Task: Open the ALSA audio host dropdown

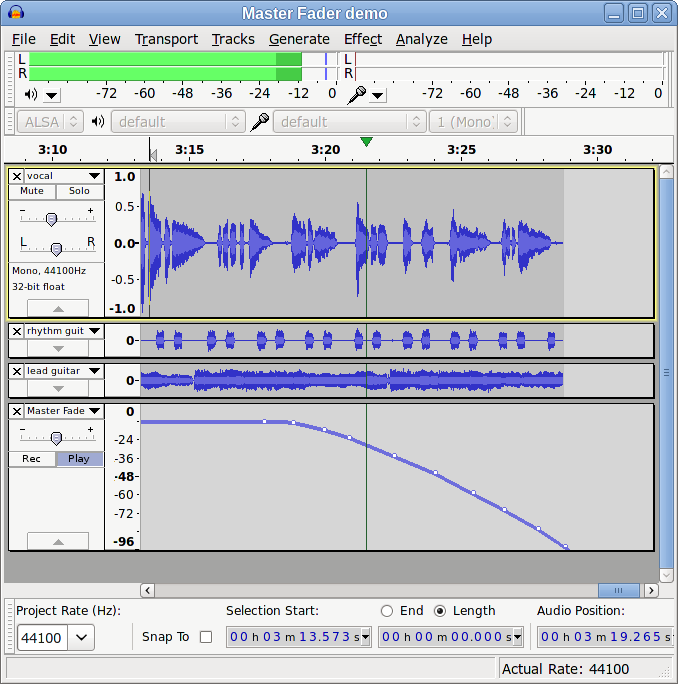Action: [x=51, y=122]
